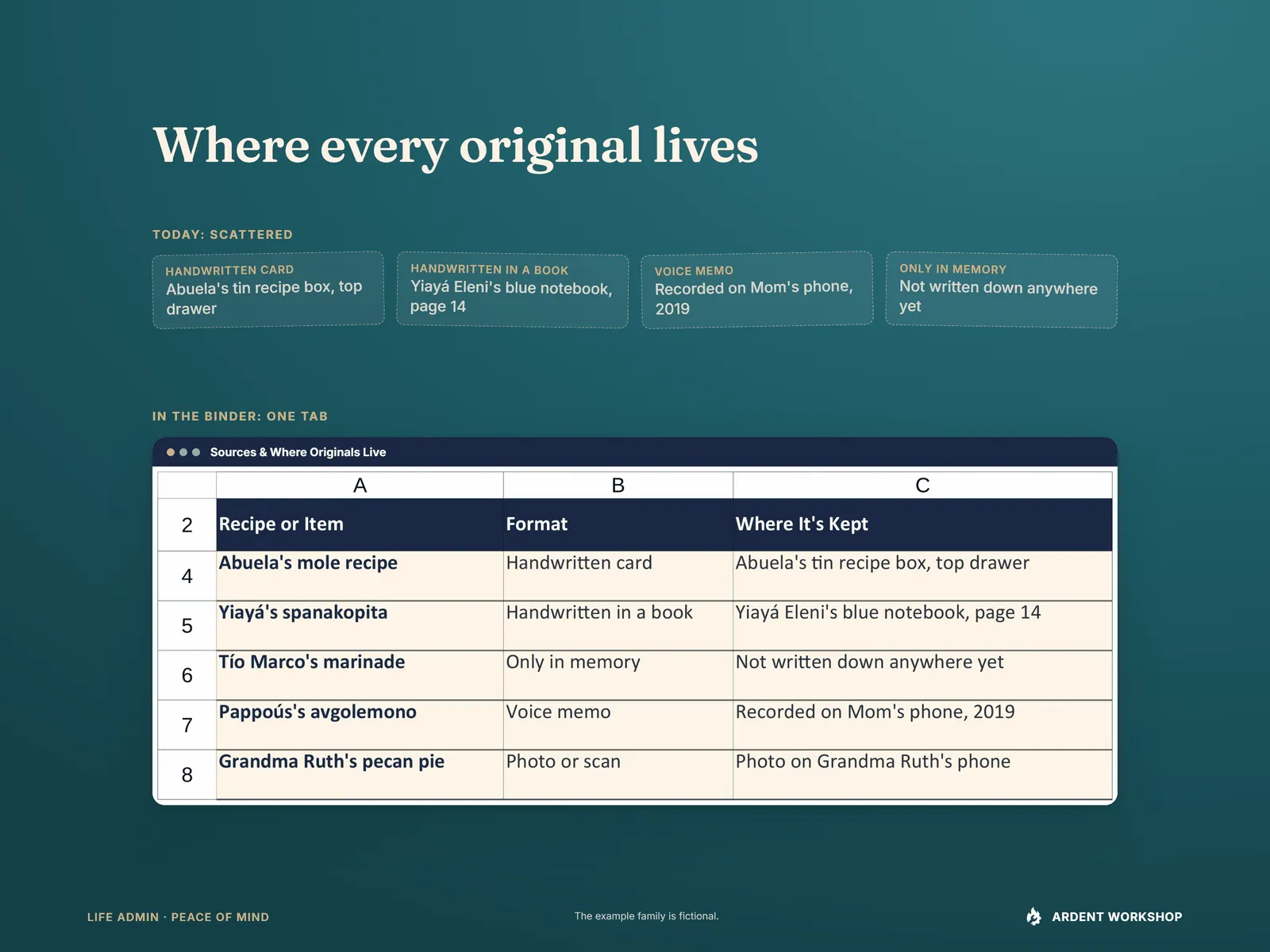Click the 'Format' header cell
Viewport: 1270px width, 952px height.
pos(618,524)
